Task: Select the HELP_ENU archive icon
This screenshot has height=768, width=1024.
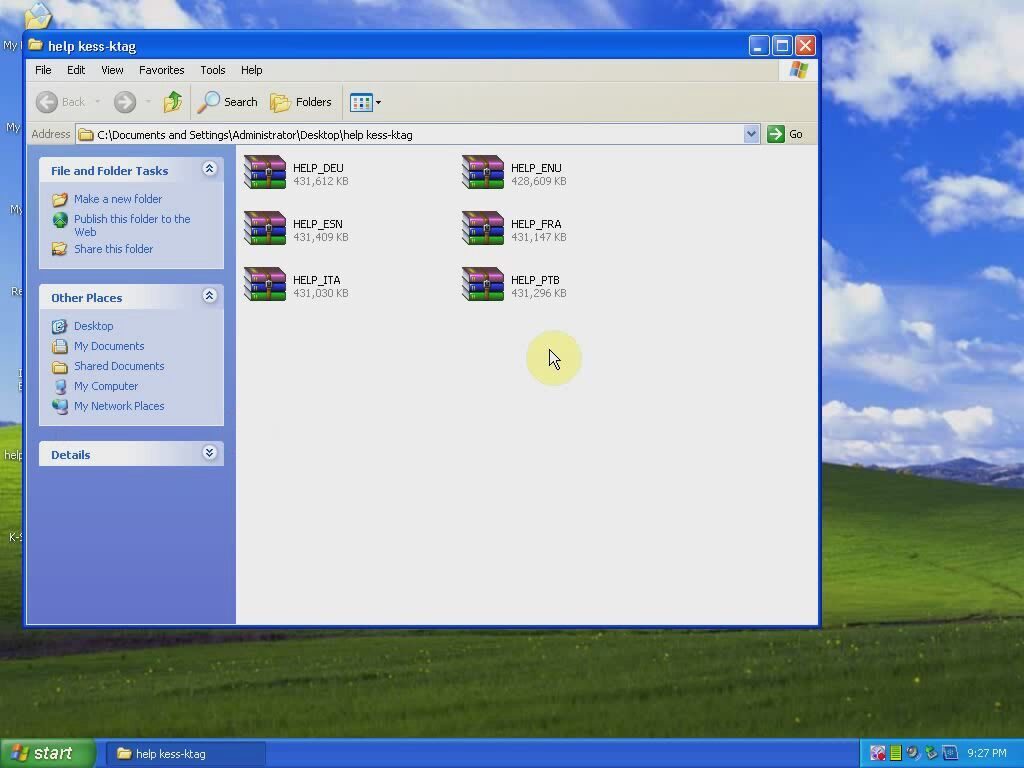Action: pos(483,172)
